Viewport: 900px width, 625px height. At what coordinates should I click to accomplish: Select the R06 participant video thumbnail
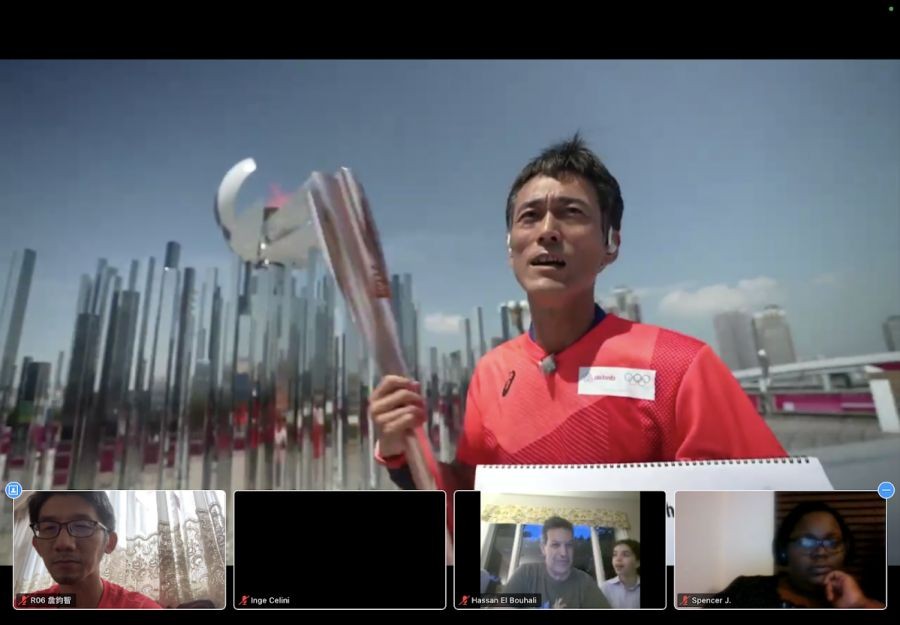click(119, 549)
